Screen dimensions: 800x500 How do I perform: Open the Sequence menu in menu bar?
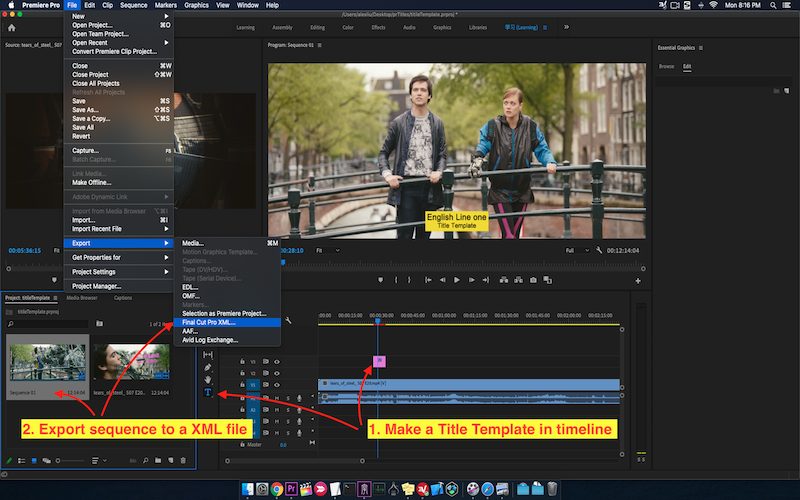click(134, 5)
